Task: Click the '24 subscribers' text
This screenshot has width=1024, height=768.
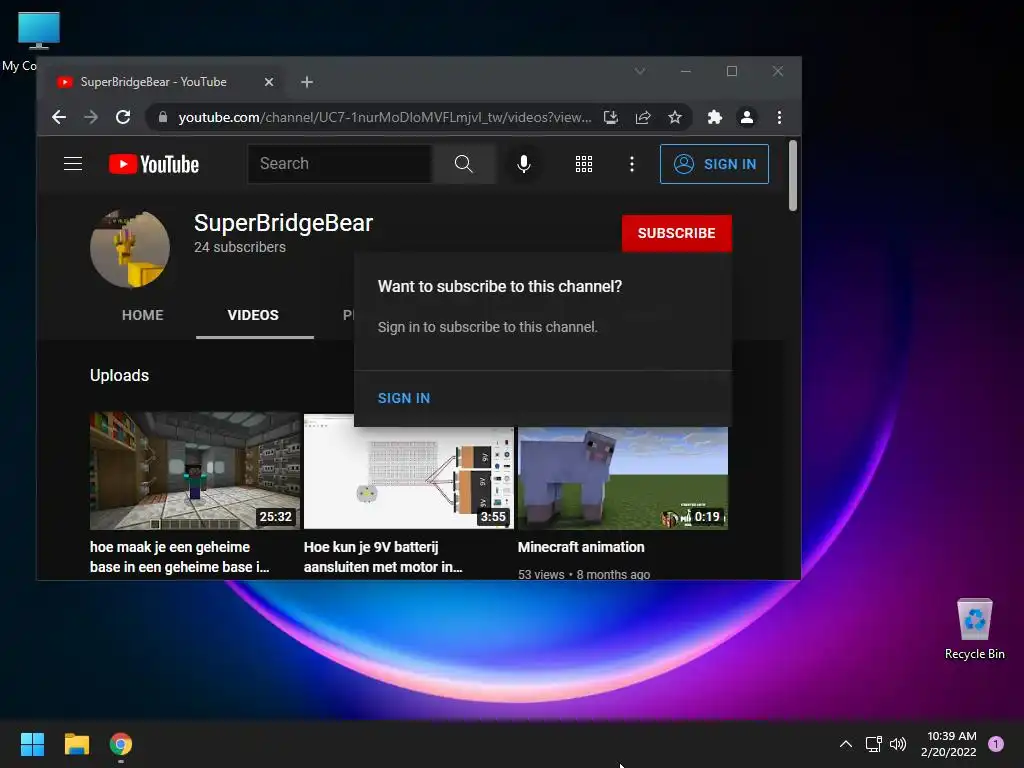Action: [x=240, y=248]
